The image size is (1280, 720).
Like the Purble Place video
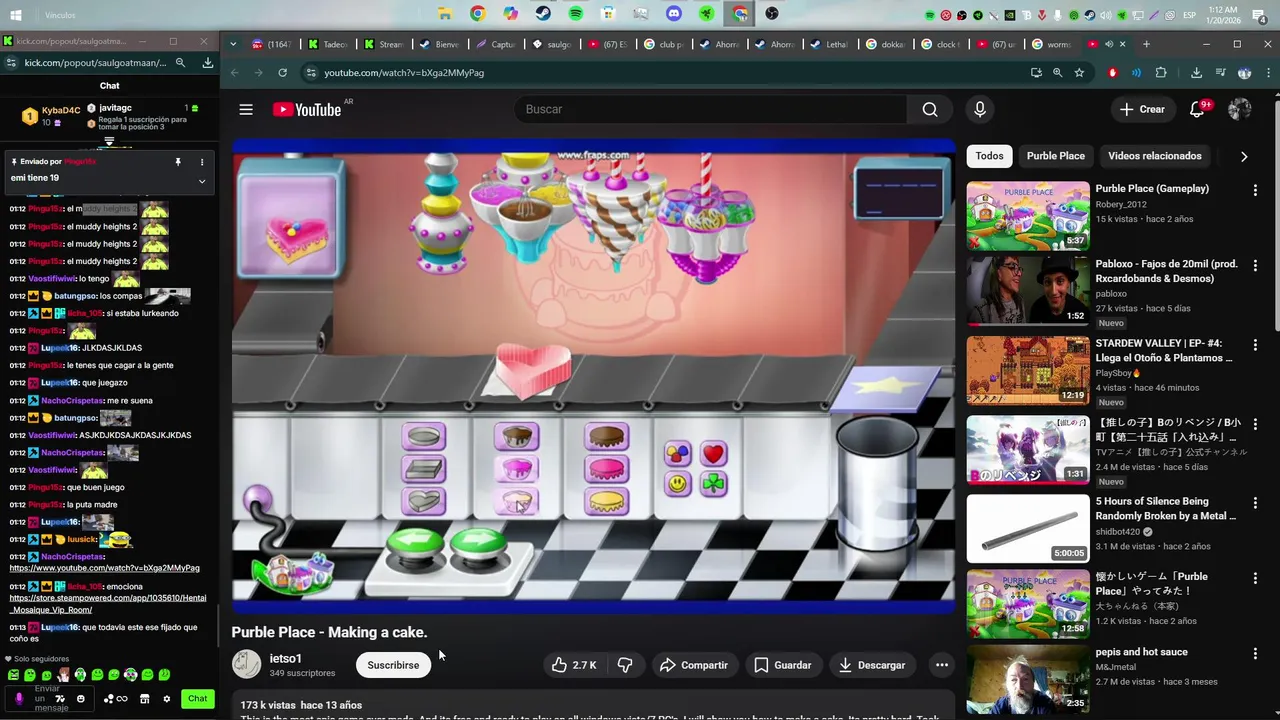pyautogui.click(x=574, y=665)
